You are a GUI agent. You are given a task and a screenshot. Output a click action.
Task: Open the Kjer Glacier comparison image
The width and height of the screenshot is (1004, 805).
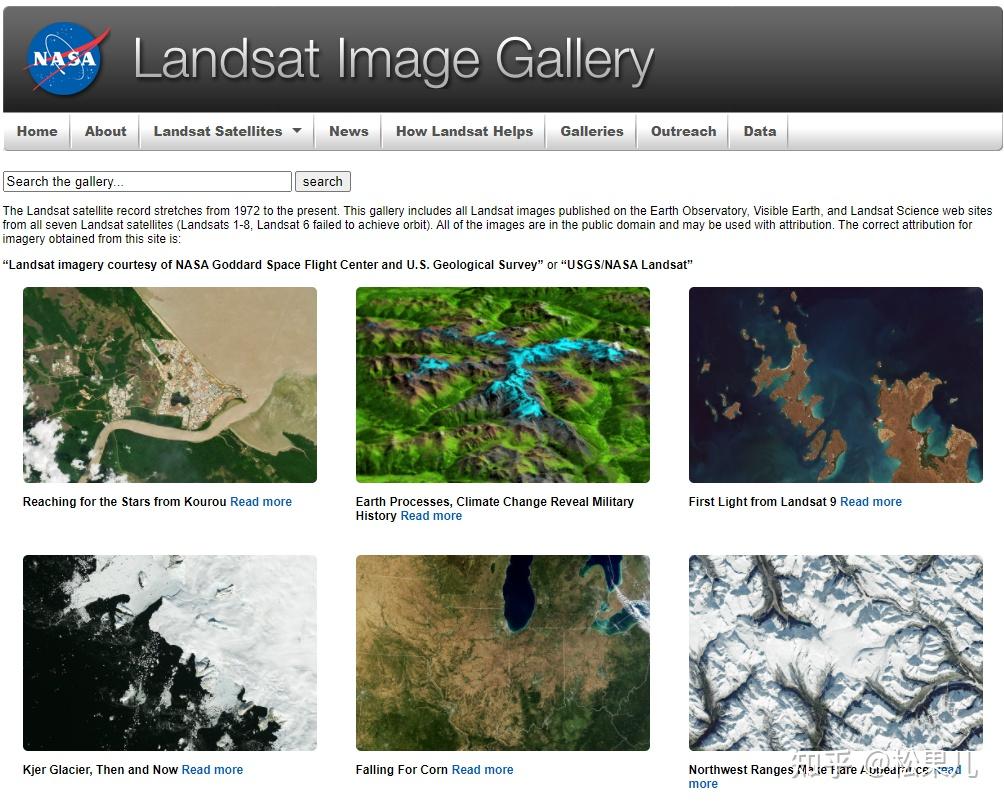coord(169,652)
